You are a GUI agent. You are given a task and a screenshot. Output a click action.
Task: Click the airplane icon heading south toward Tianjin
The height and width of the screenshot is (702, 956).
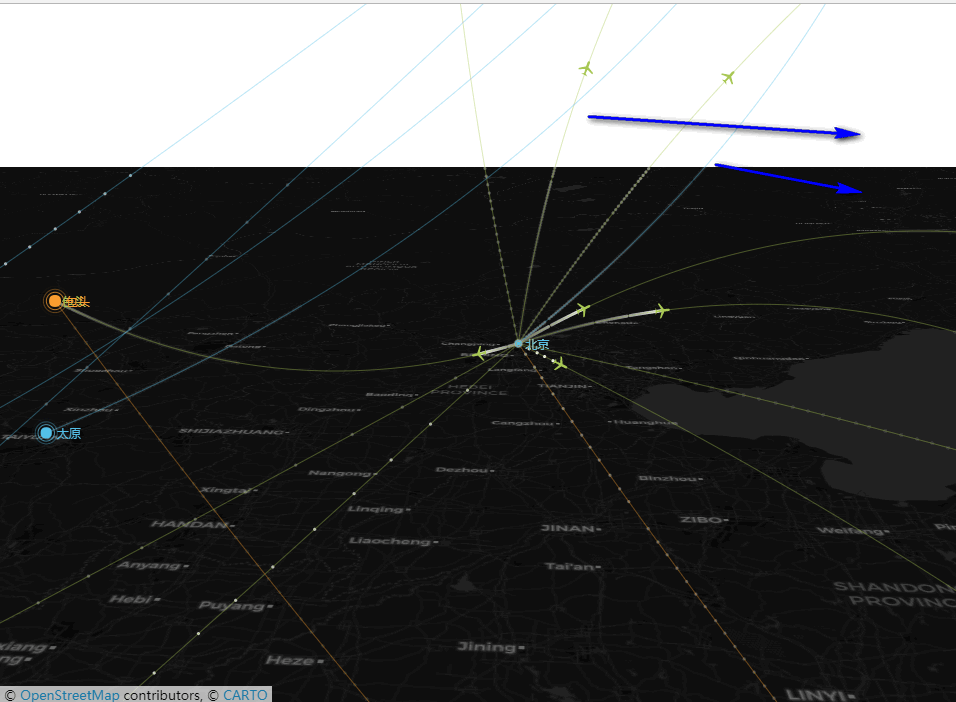pyautogui.click(x=560, y=365)
